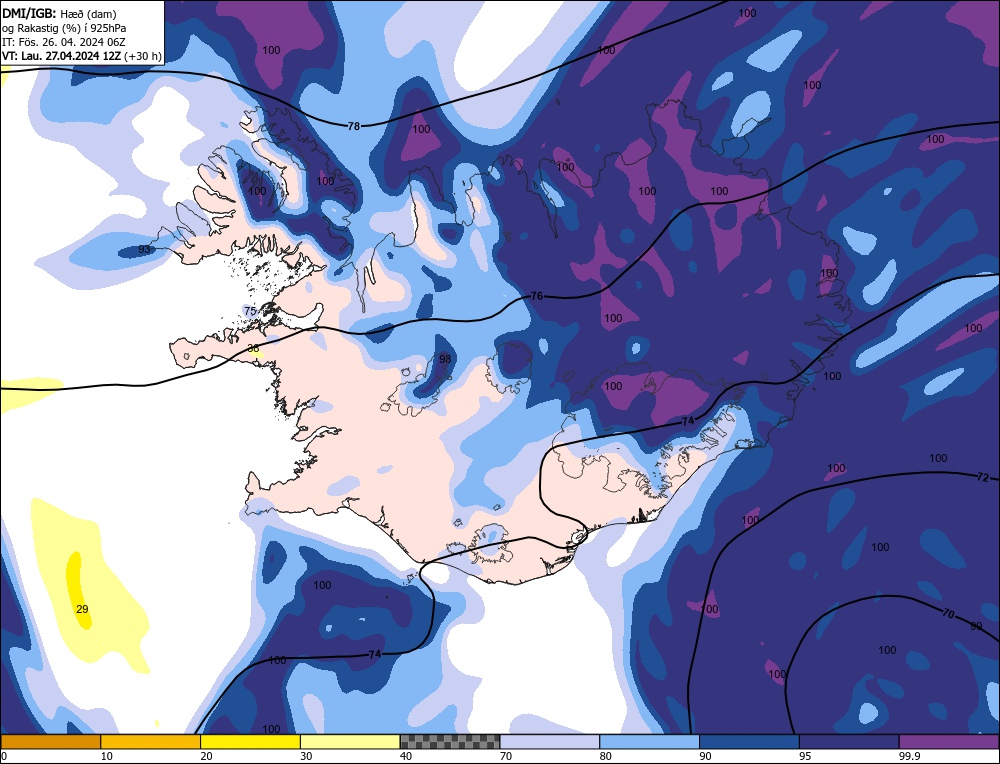Click the "98" humidity value
Image resolution: width=1000 pixels, height=764 pixels.
pos(445,359)
